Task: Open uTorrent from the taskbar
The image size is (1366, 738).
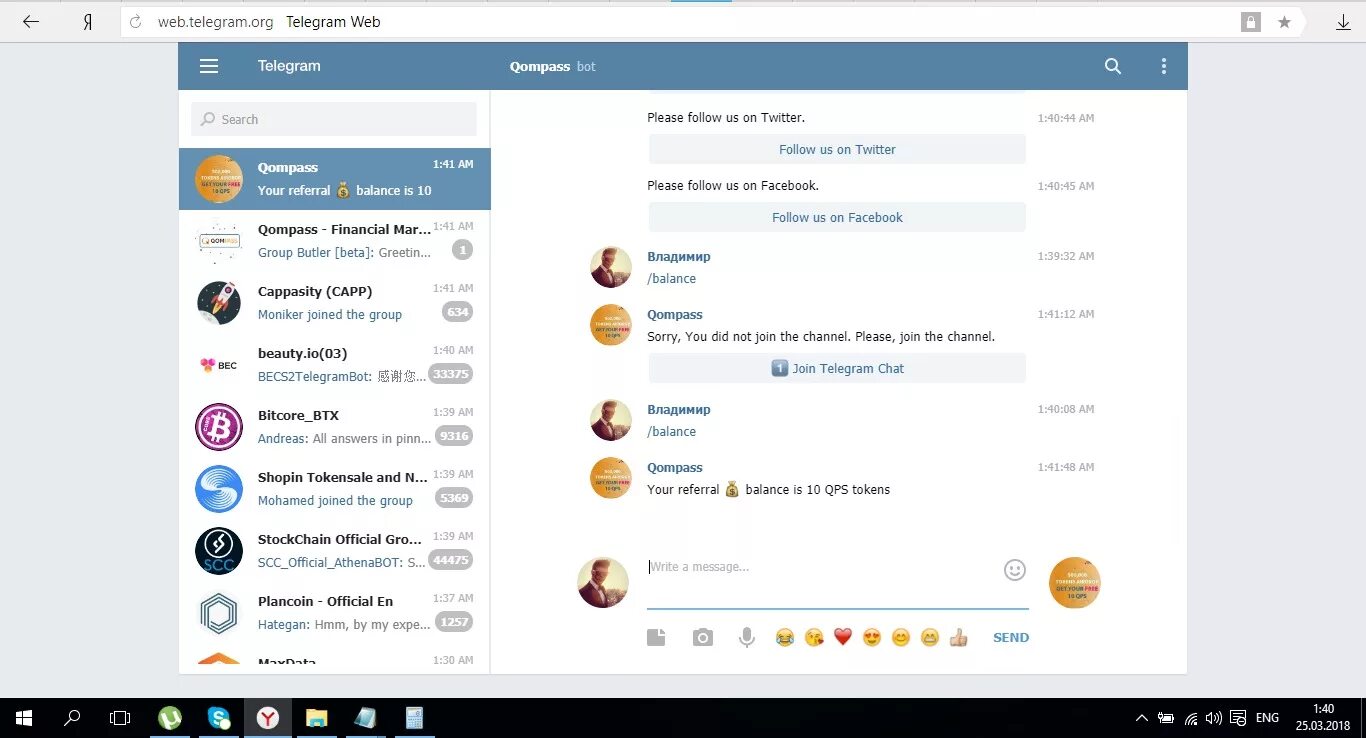Action: 170,718
